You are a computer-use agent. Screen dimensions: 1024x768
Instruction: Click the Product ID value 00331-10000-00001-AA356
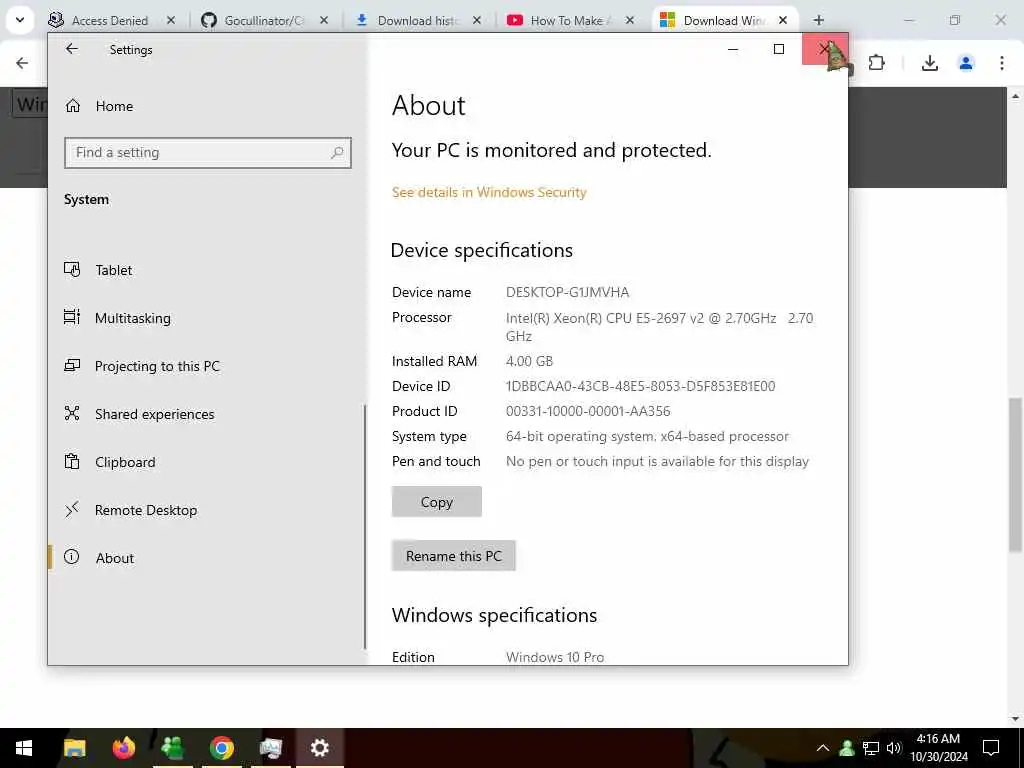588,411
